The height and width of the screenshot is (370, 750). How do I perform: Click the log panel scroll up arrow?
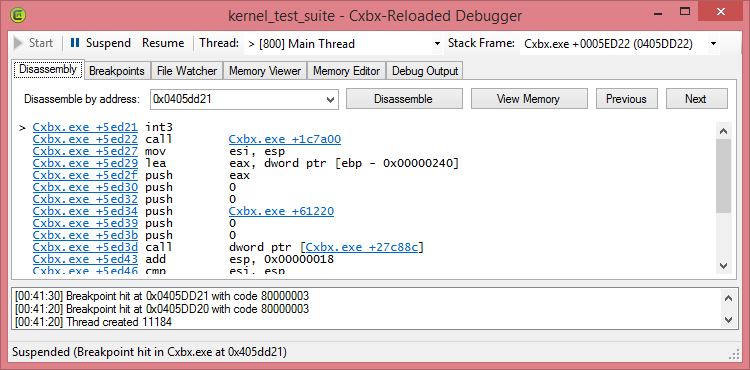click(728, 298)
